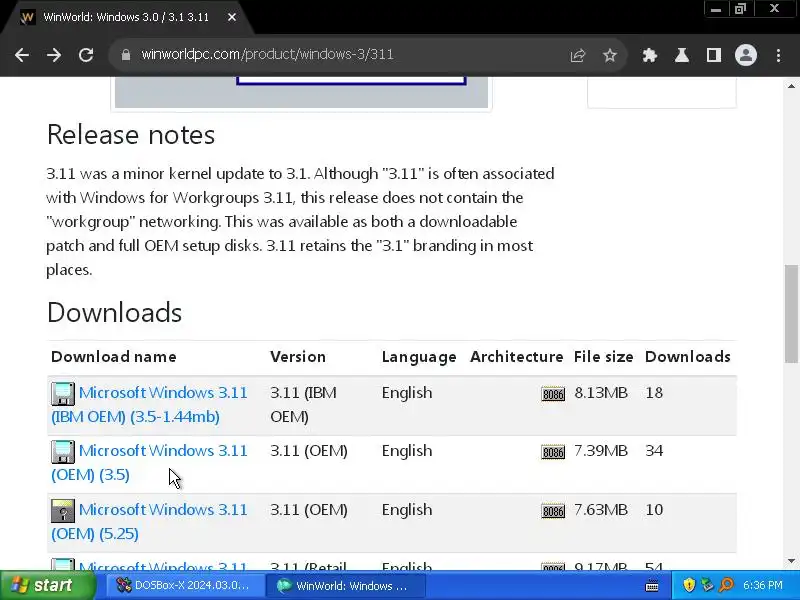Click 5.25 disk icon for OEM download

pyautogui.click(x=63, y=511)
